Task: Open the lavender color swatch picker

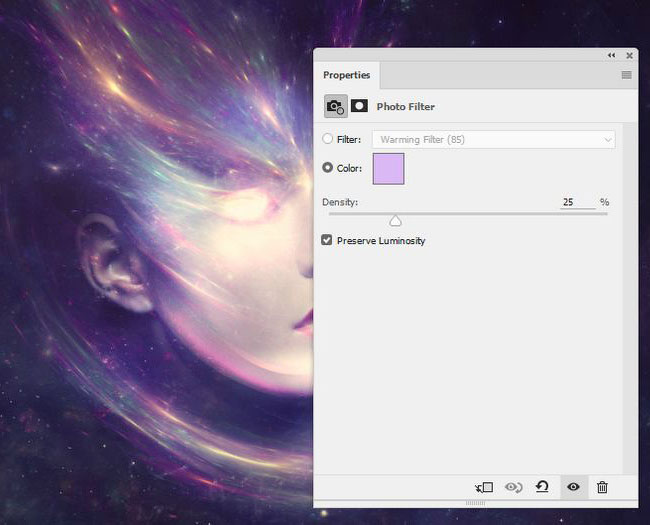Action: (388, 169)
